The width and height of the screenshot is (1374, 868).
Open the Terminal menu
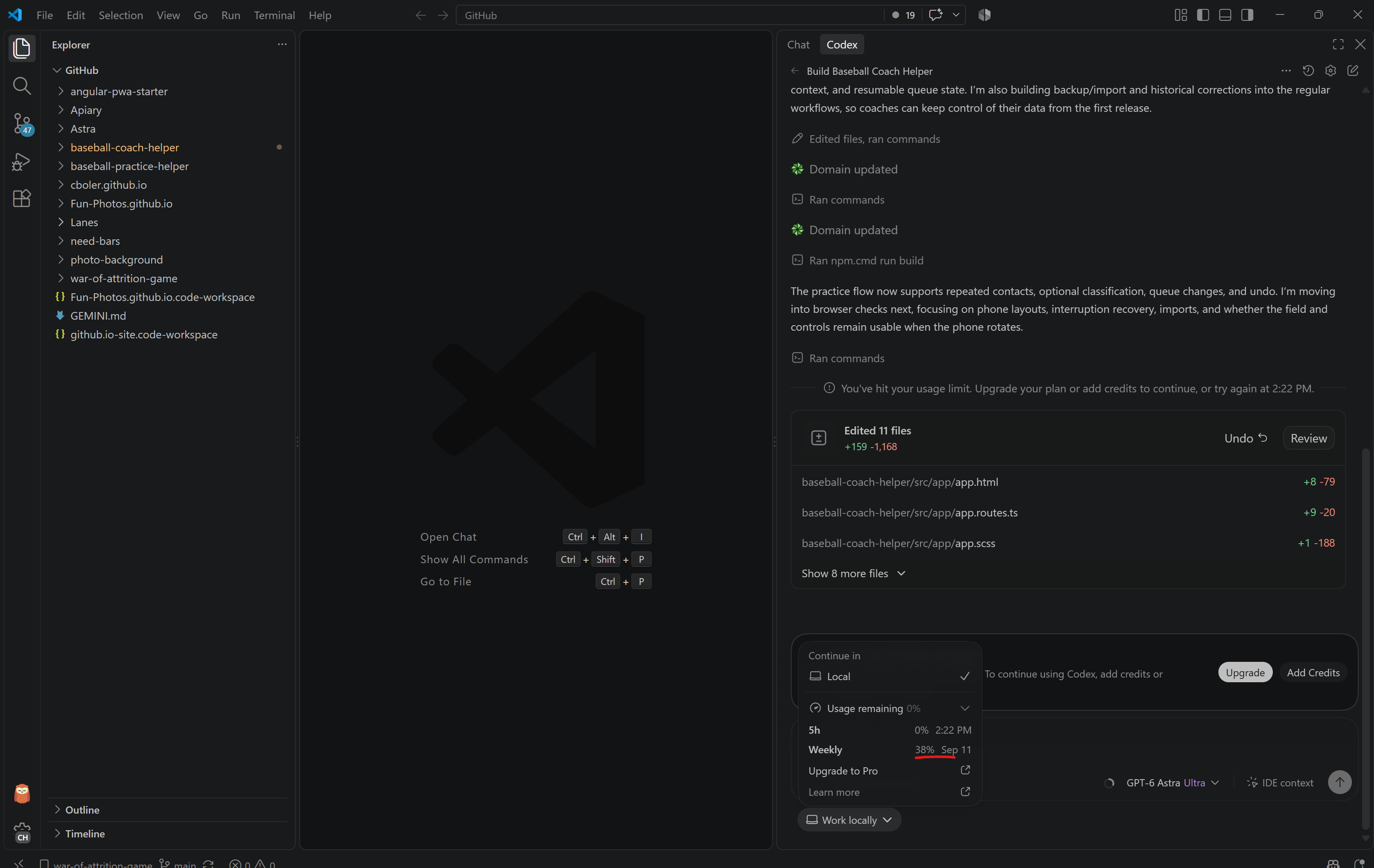coord(275,15)
